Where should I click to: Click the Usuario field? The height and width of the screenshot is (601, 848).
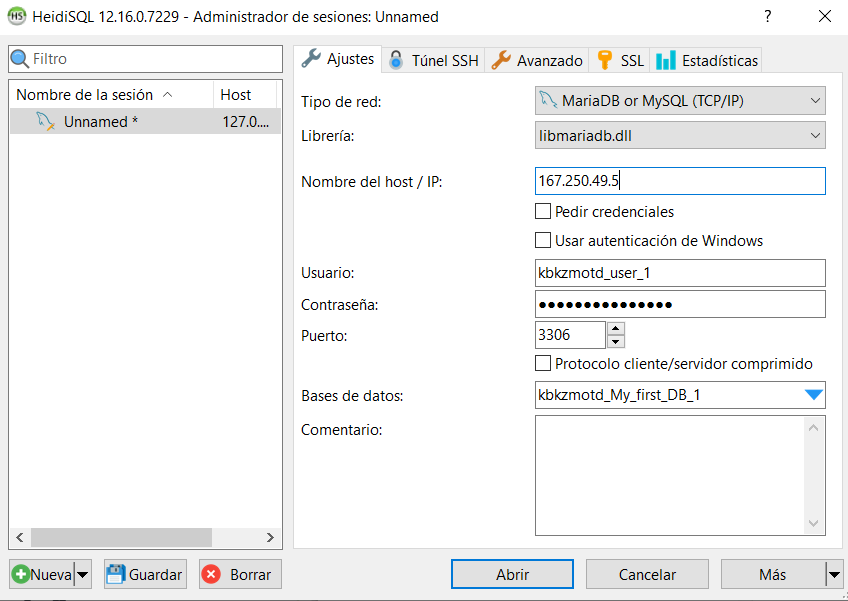[680, 273]
